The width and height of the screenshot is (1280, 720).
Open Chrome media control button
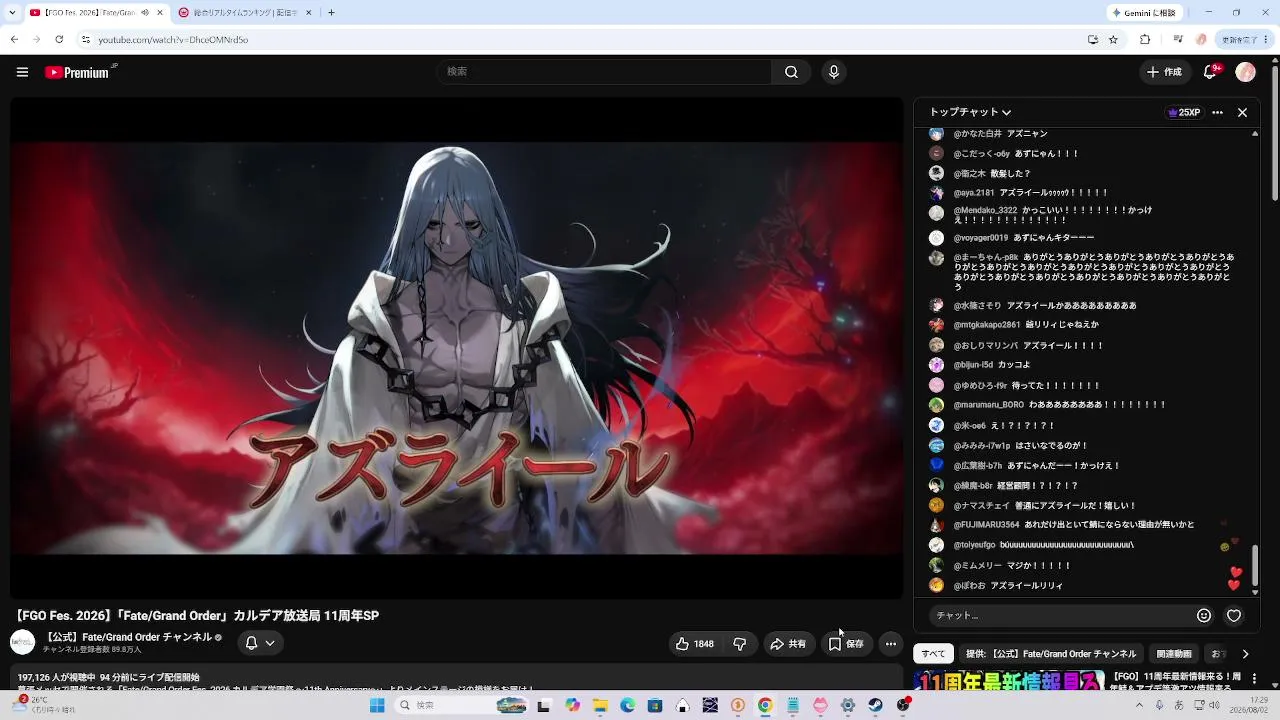[1176, 39]
